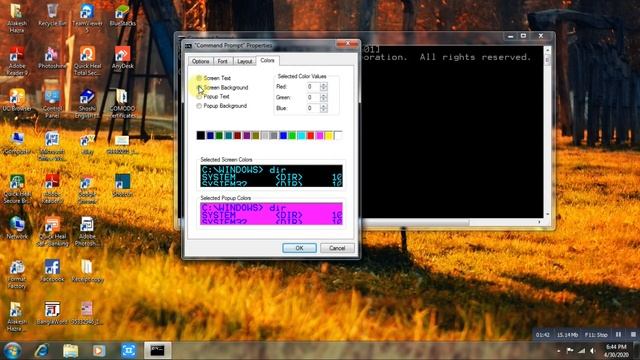
Task: Open the Layout tab
Action: coord(244,61)
